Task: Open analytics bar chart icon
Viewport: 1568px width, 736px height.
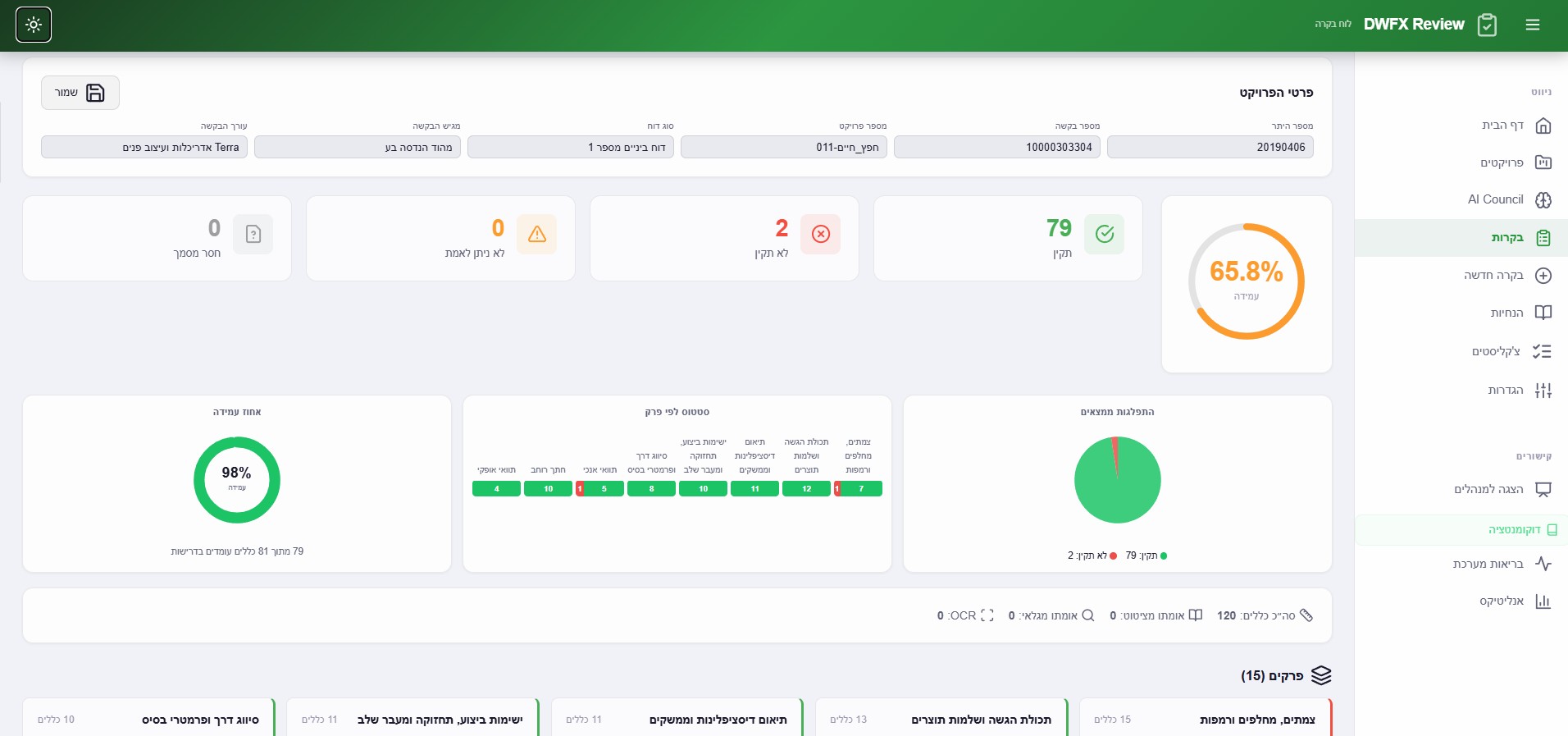Action: 1543,601
